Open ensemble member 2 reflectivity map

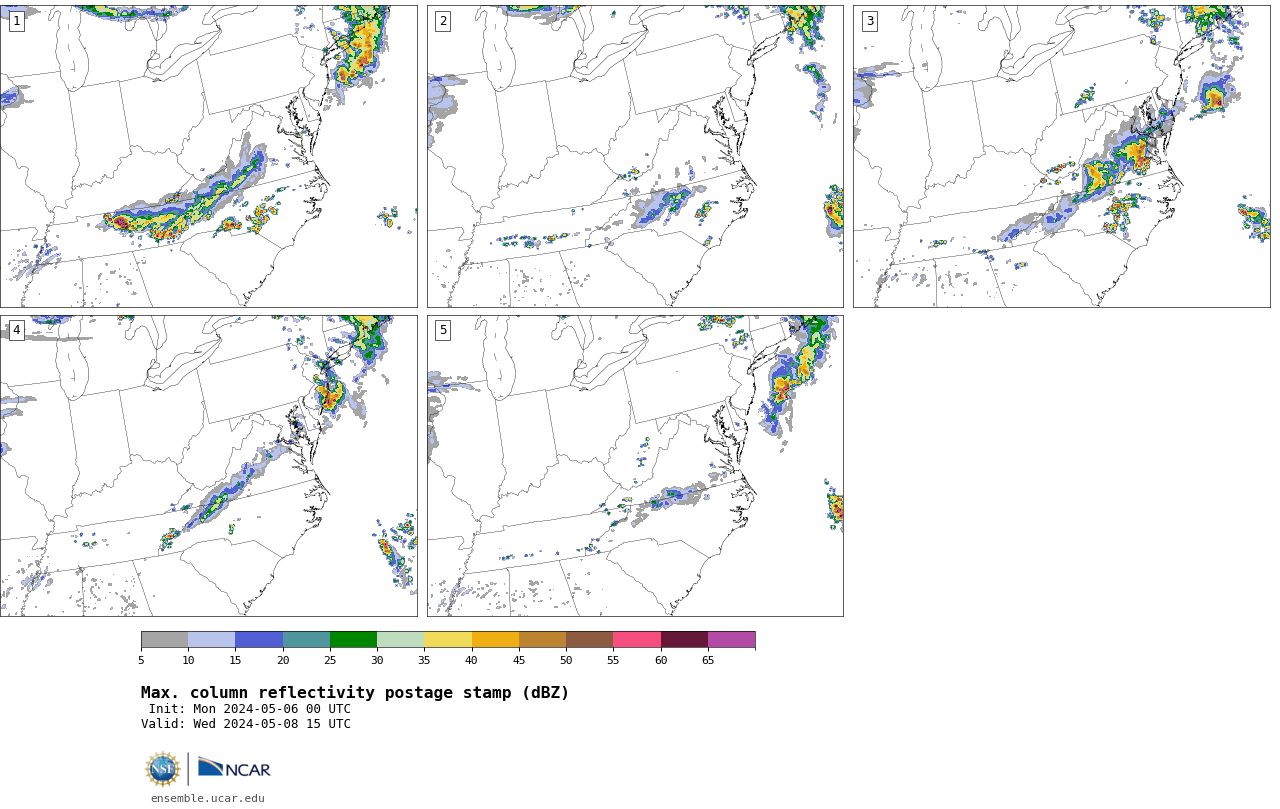pos(635,156)
